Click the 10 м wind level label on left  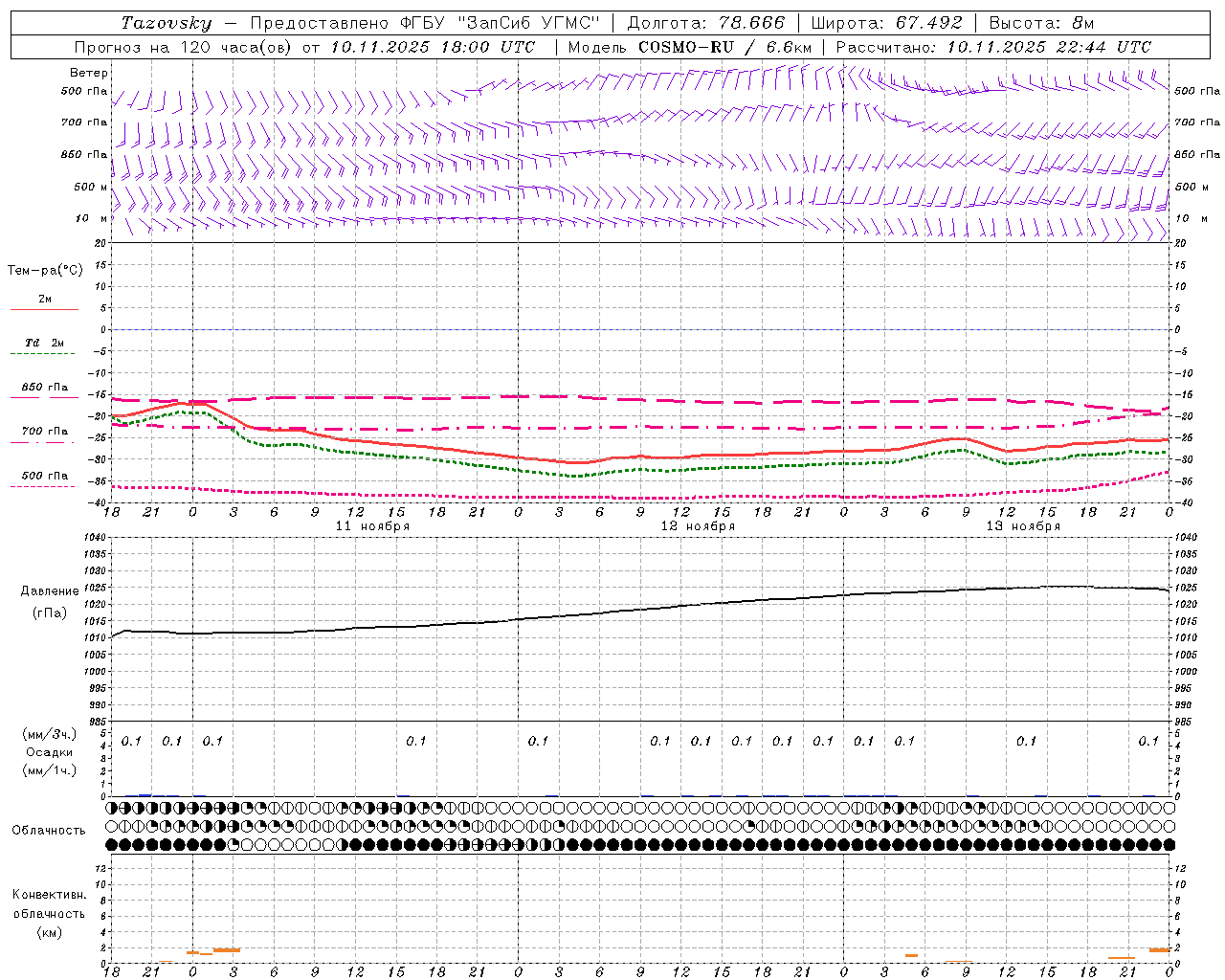pos(91,218)
